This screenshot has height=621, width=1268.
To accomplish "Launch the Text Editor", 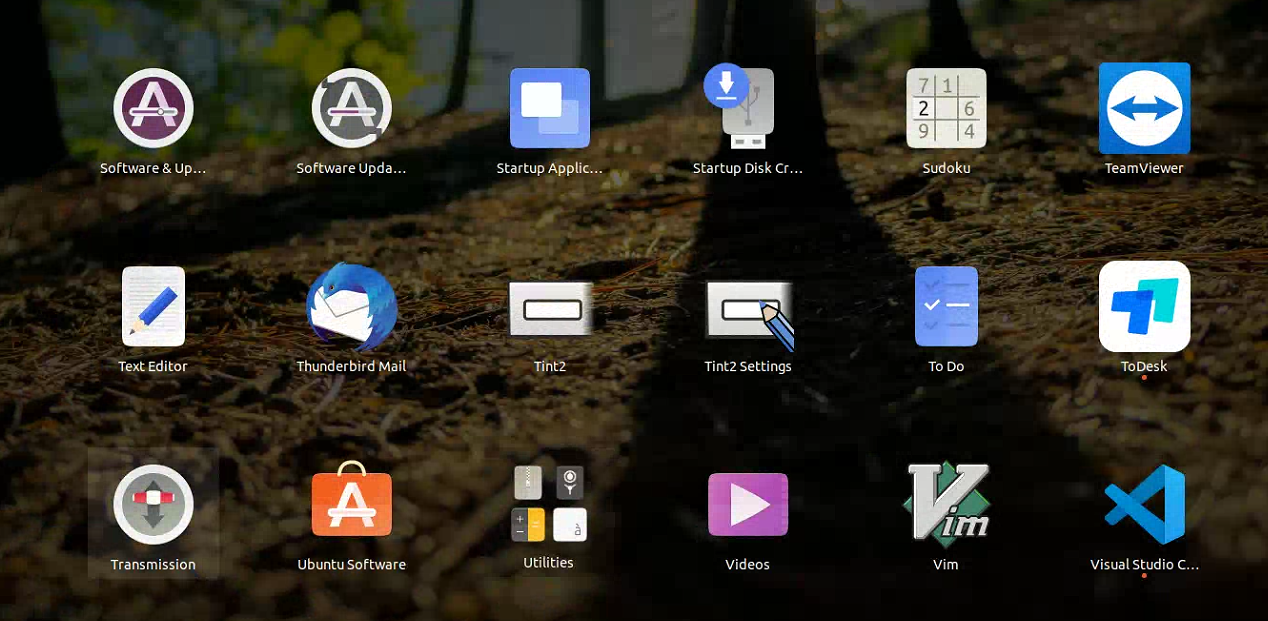I will [153, 306].
